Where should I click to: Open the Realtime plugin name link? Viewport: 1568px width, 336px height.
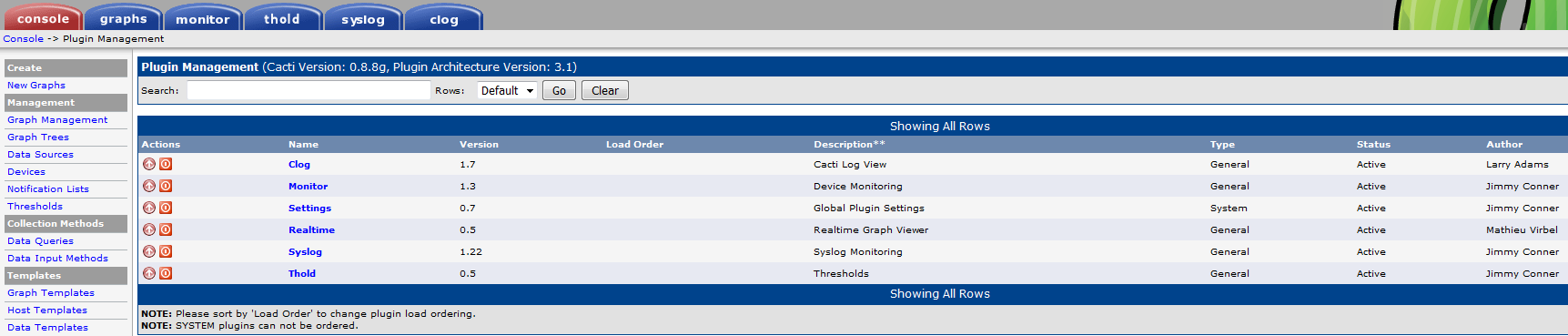tap(311, 229)
